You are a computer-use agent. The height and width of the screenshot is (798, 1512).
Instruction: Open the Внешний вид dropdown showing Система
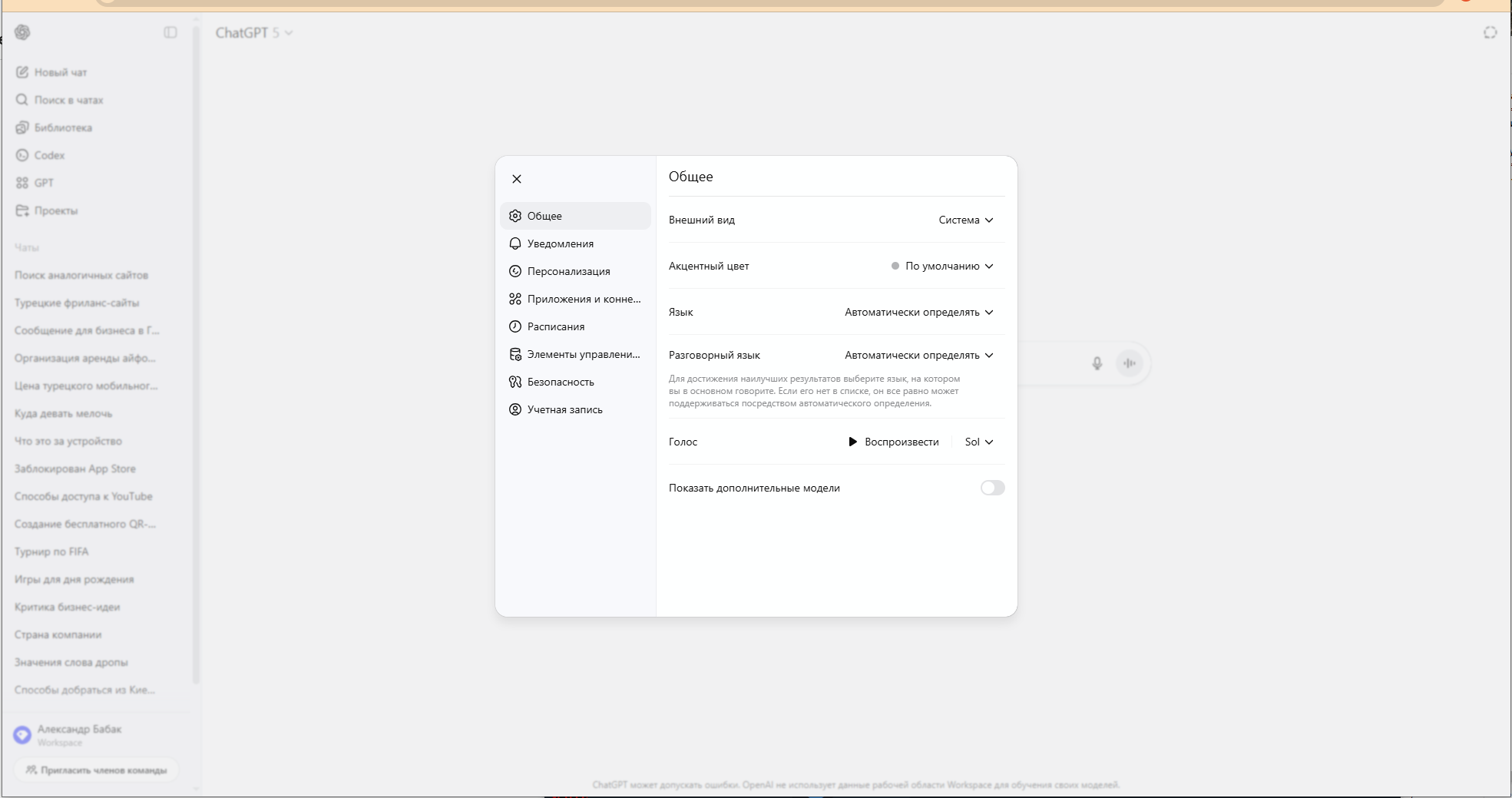point(965,220)
